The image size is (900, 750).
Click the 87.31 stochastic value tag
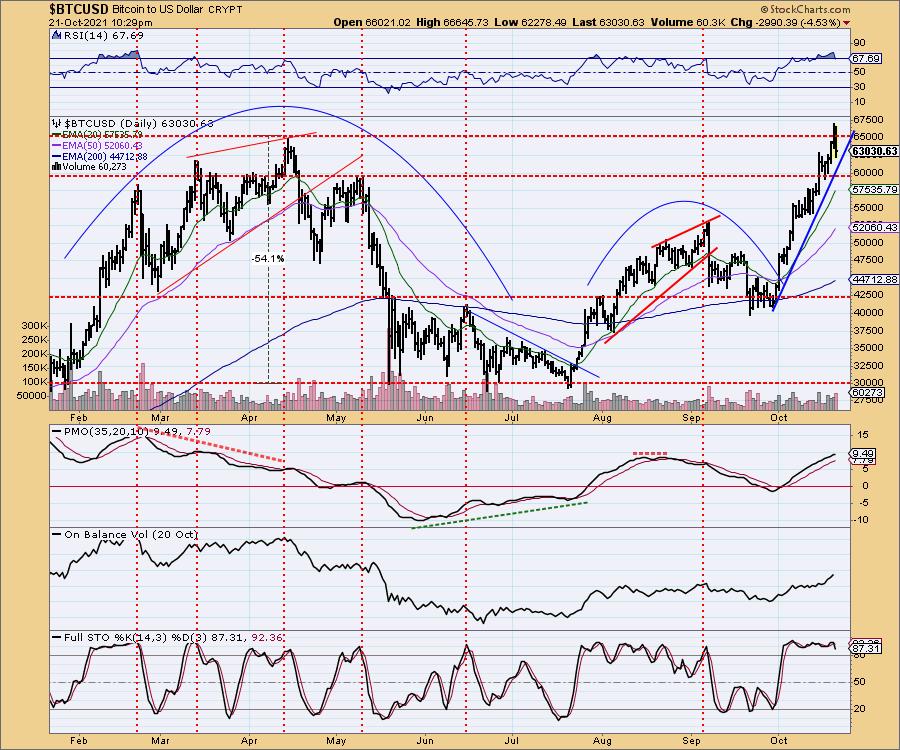click(866, 648)
